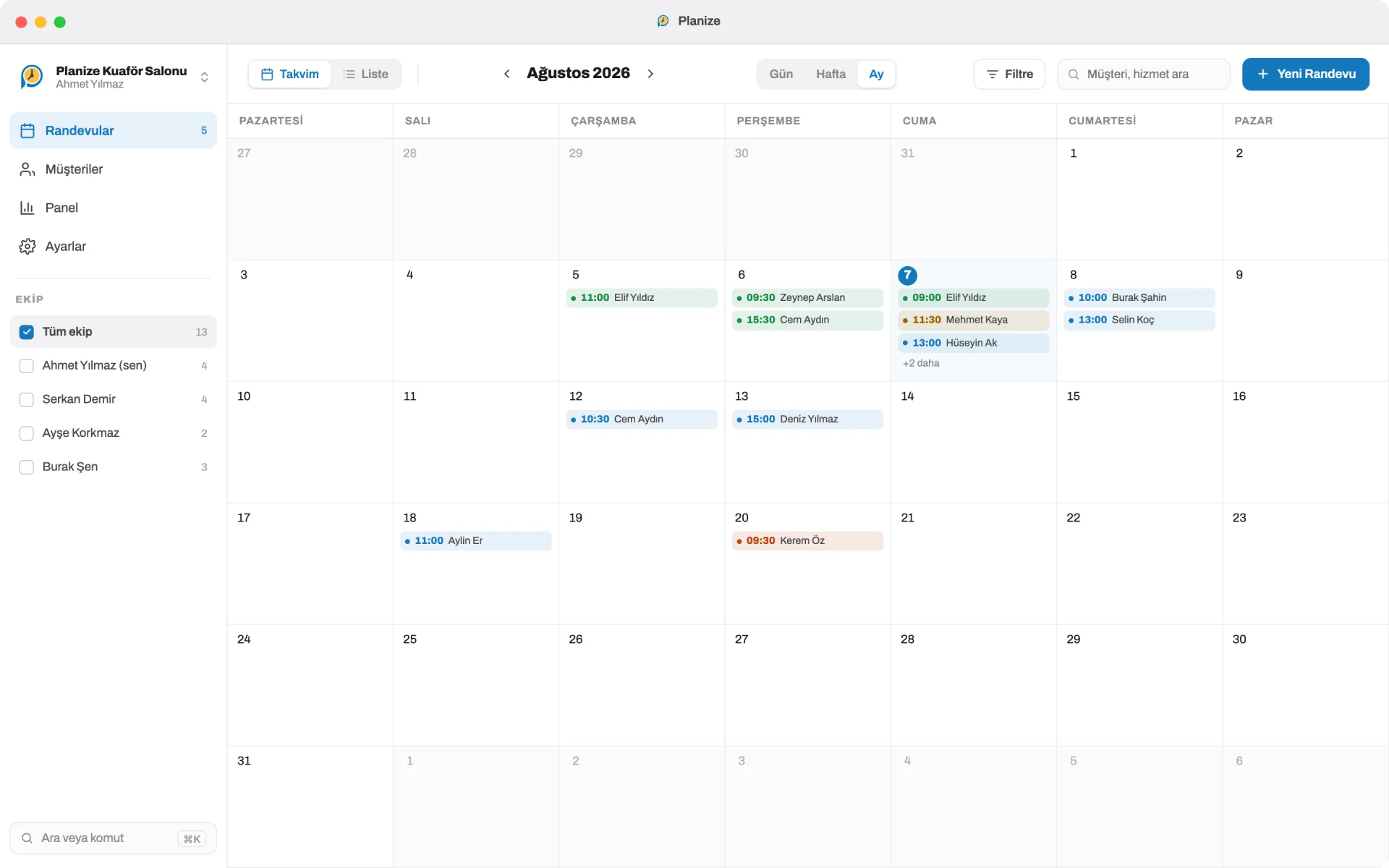The image size is (1389, 868).
Task: Check Ahmet Yılmaz (sen) team filter
Action: pos(27,366)
